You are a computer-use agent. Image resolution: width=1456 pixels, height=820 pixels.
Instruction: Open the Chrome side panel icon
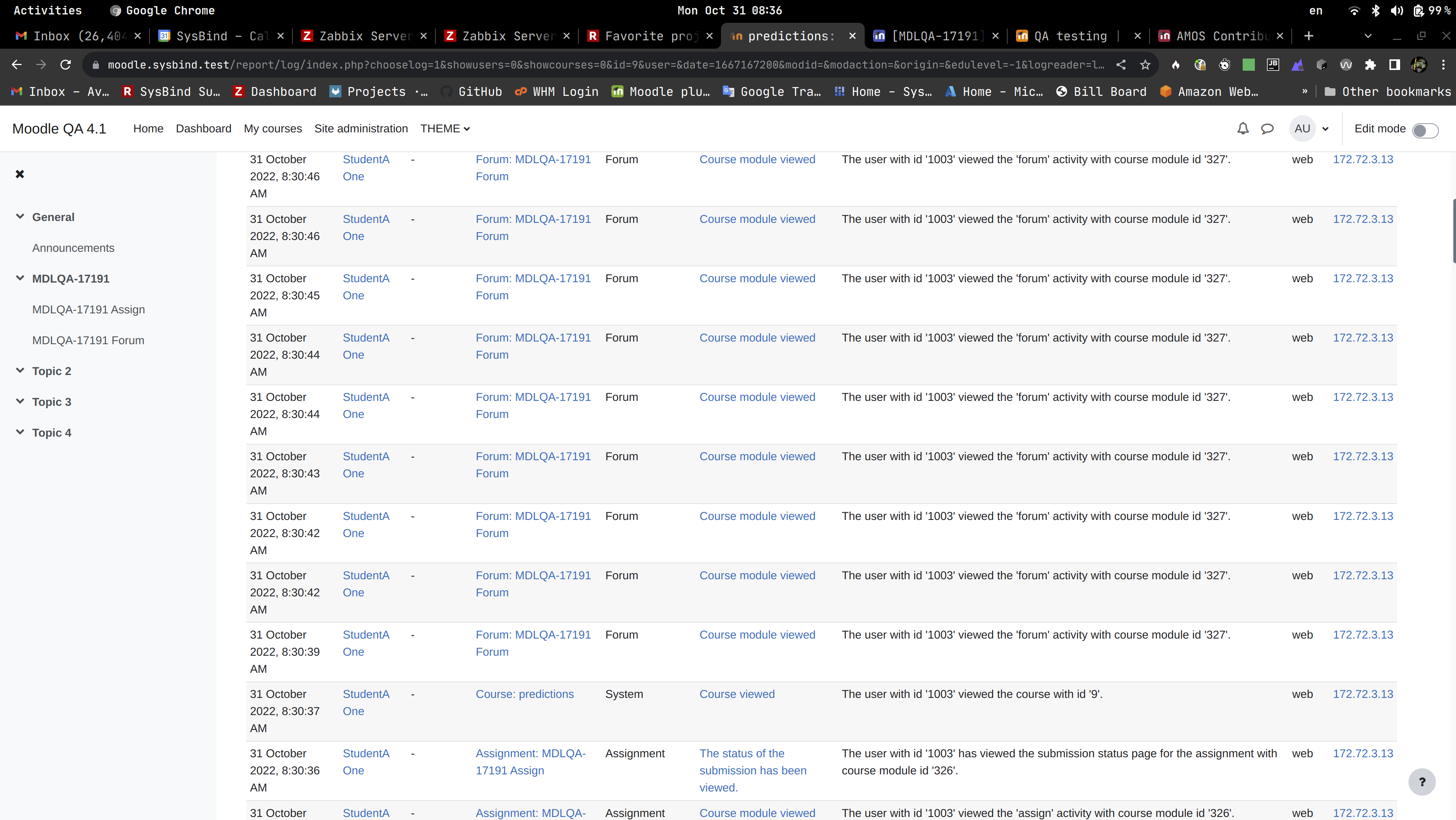pos(1394,65)
